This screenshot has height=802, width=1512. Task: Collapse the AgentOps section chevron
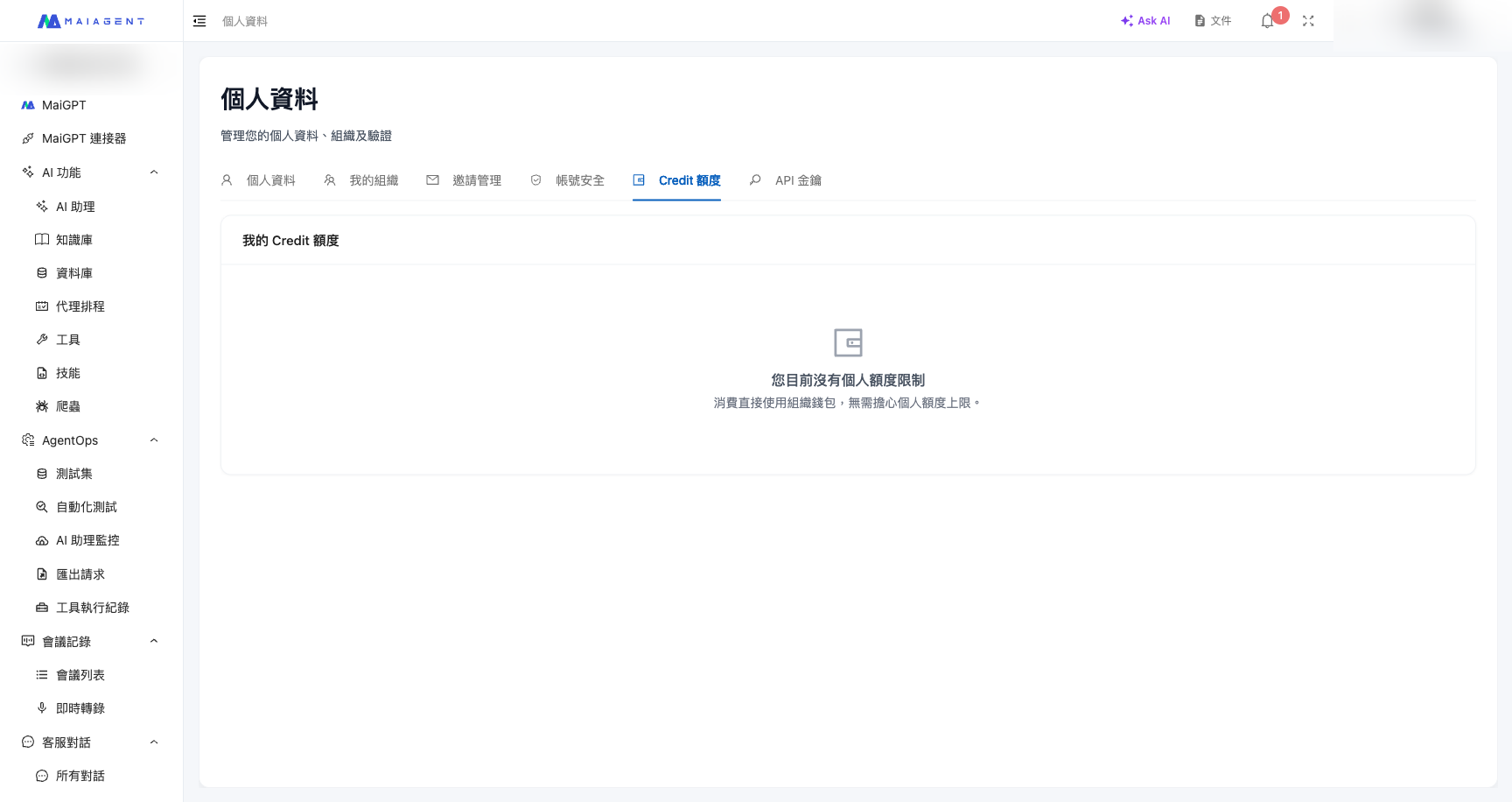(x=154, y=440)
